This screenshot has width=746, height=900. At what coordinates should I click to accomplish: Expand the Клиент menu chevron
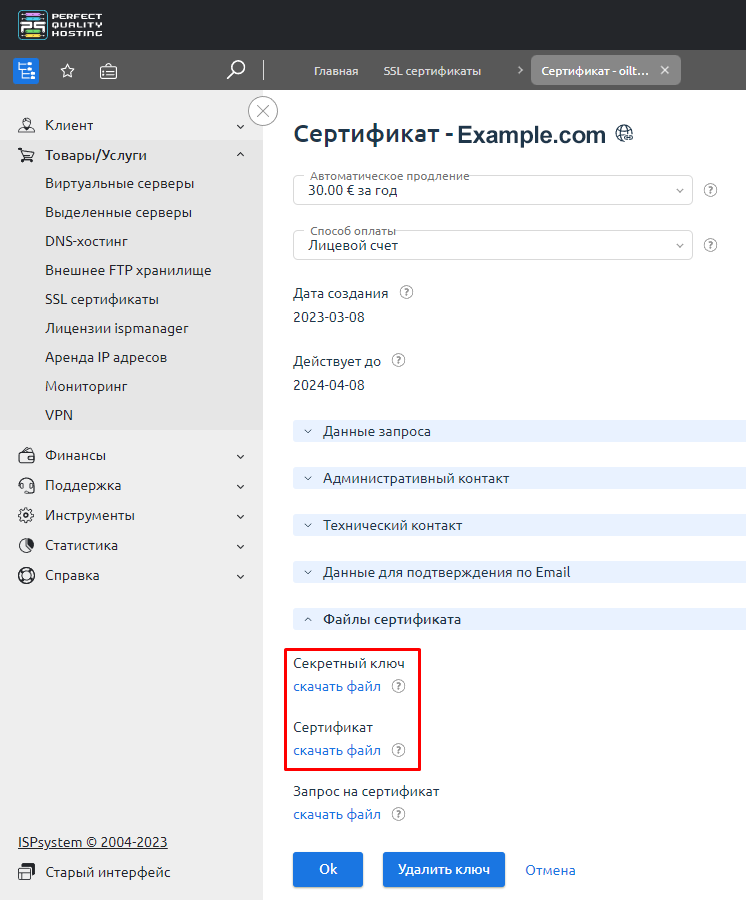tap(240, 126)
